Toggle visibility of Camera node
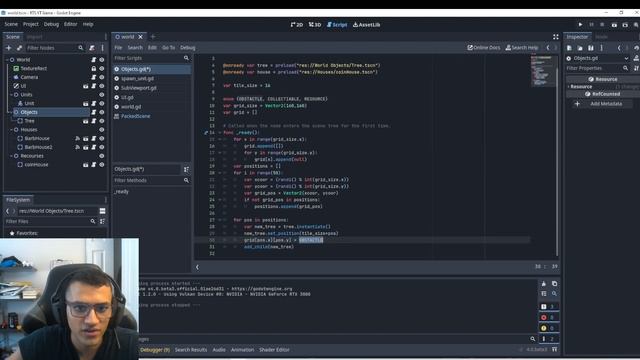This screenshot has width=640, height=360. coord(102,77)
